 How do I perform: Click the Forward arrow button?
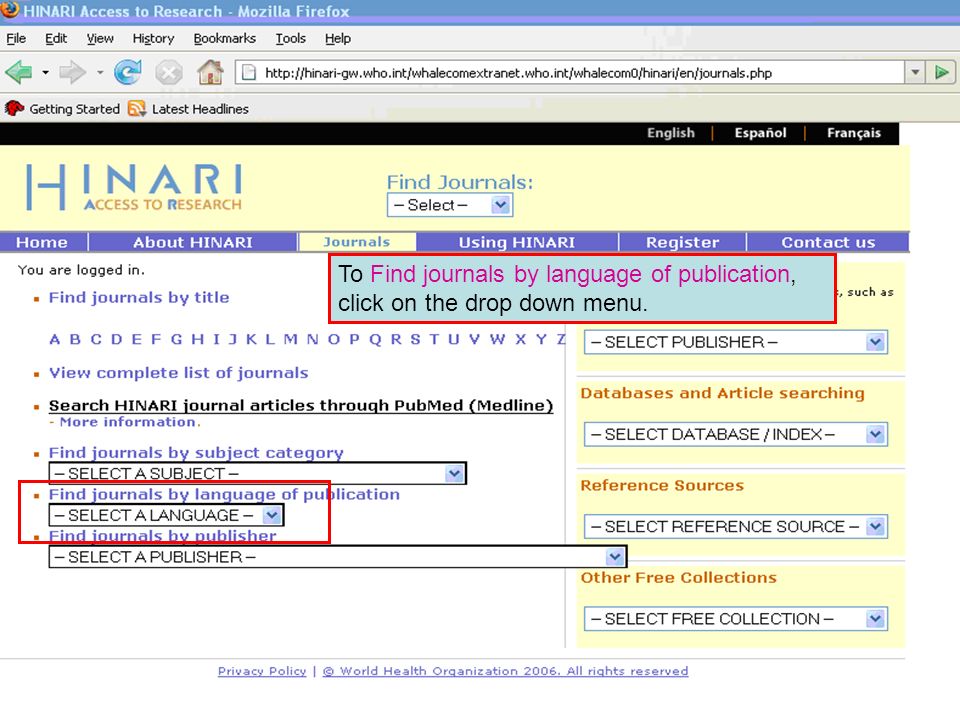point(72,73)
